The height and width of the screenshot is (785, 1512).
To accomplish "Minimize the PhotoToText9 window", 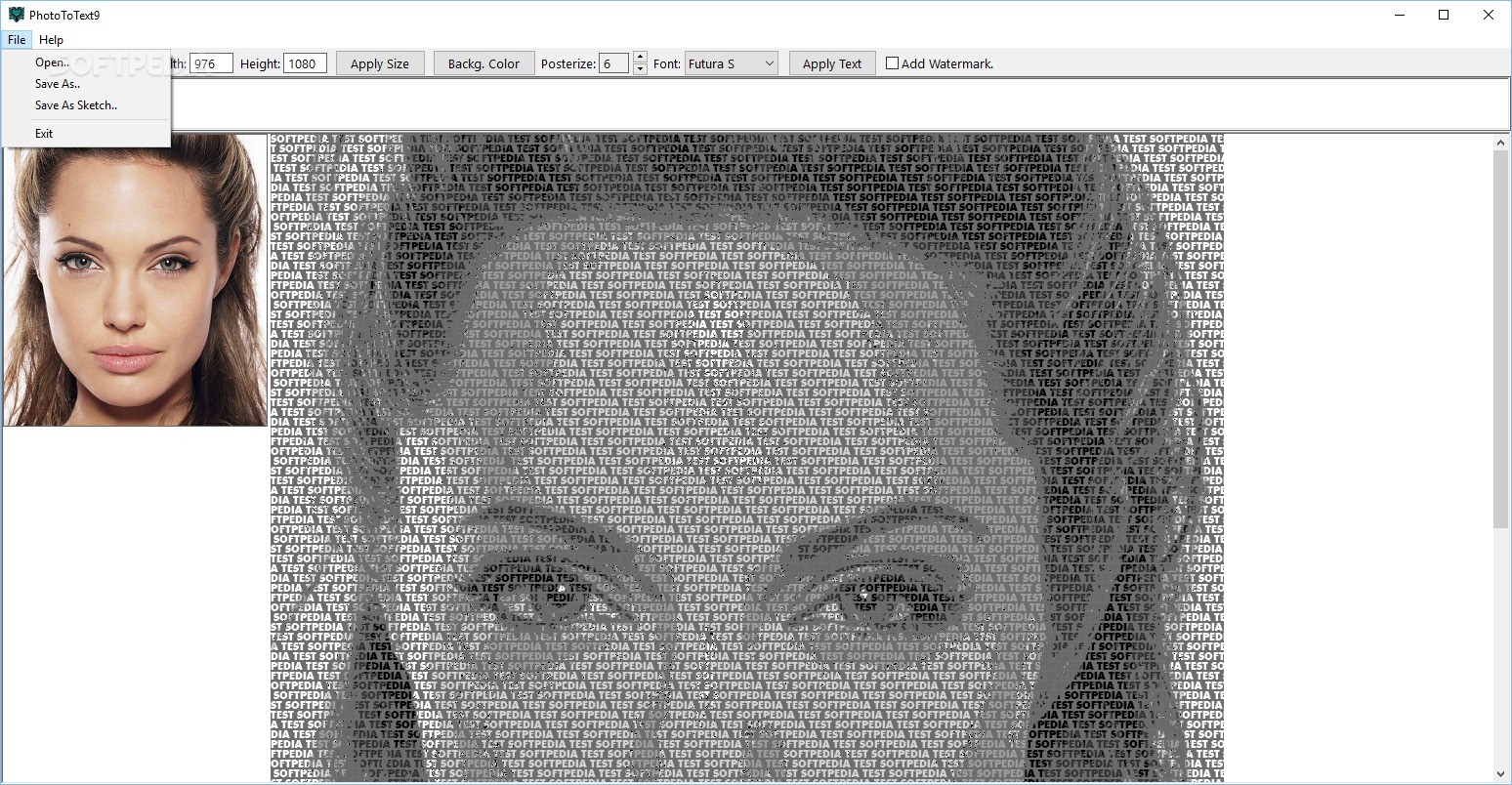I will 1399,15.
